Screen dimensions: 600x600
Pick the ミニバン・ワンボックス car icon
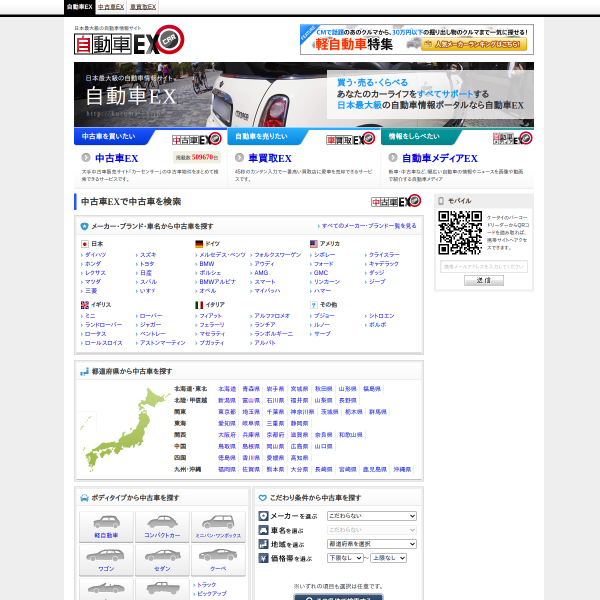pos(217,526)
